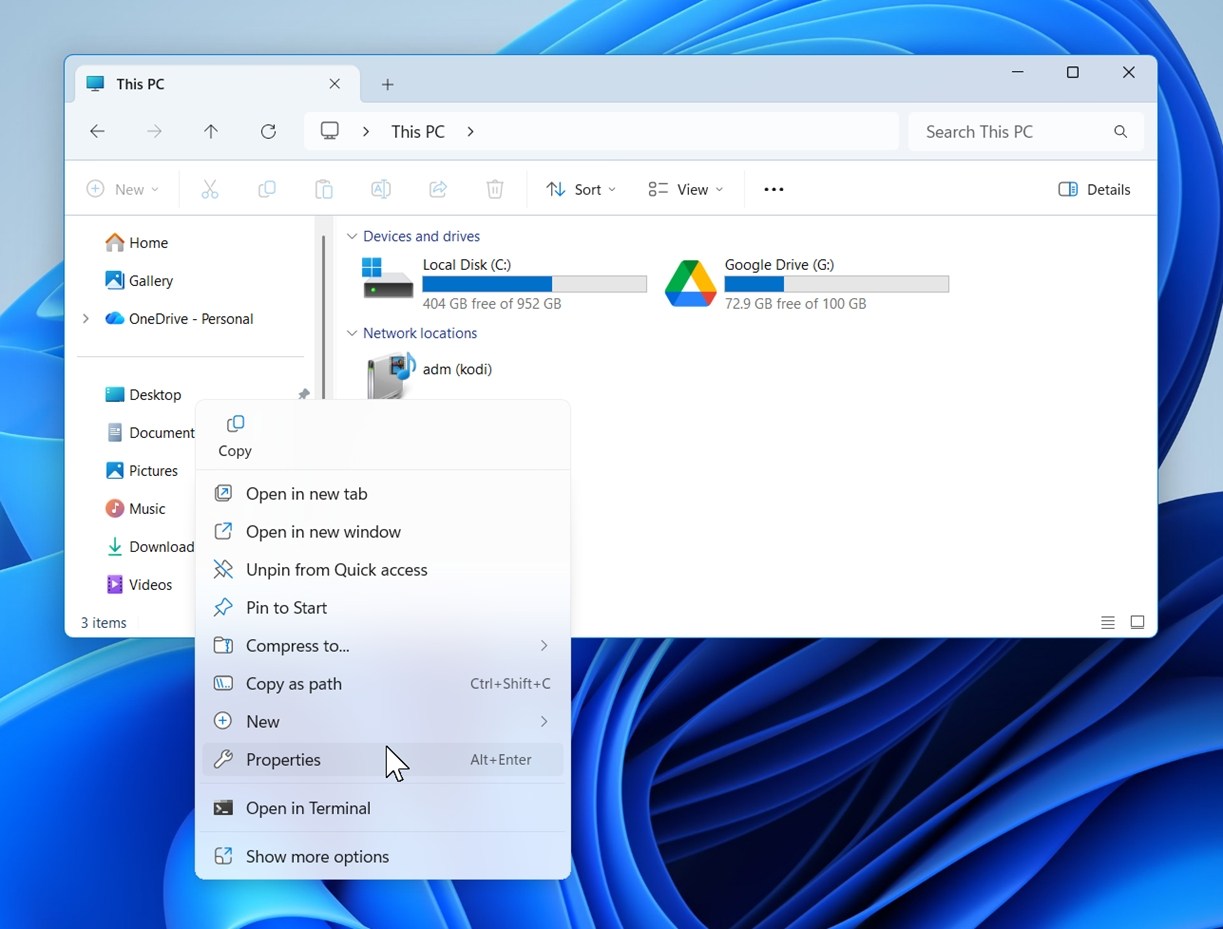Expand the breadcrumb chevron after This PC
The width and height of the screenshot is (1223, 929).
[470, 131]
